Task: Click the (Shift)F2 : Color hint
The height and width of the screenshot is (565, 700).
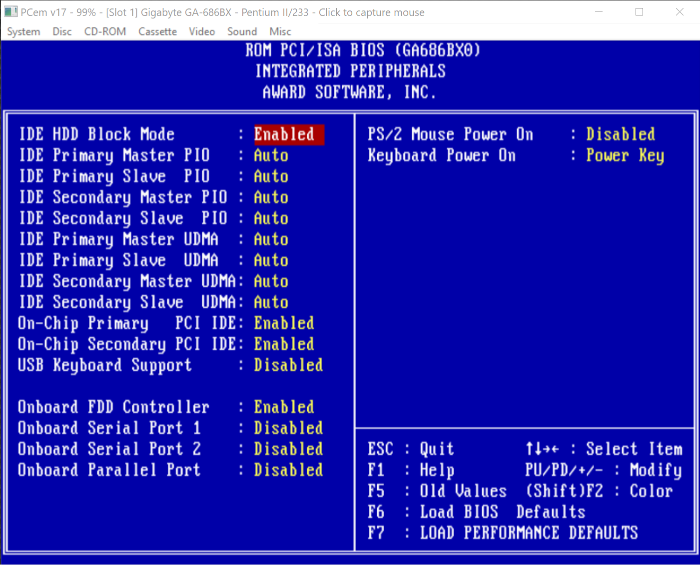Action: click(x=599, y=491)
